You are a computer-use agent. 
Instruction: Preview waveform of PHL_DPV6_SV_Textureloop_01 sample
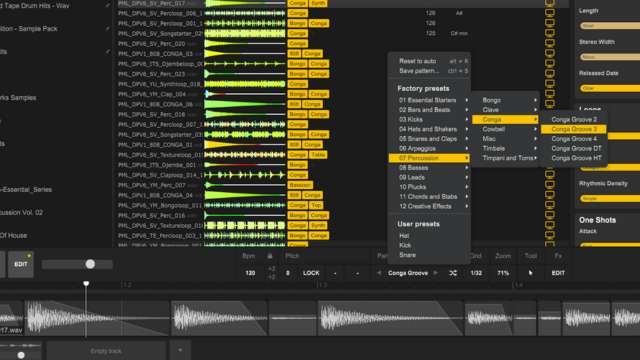244,155
